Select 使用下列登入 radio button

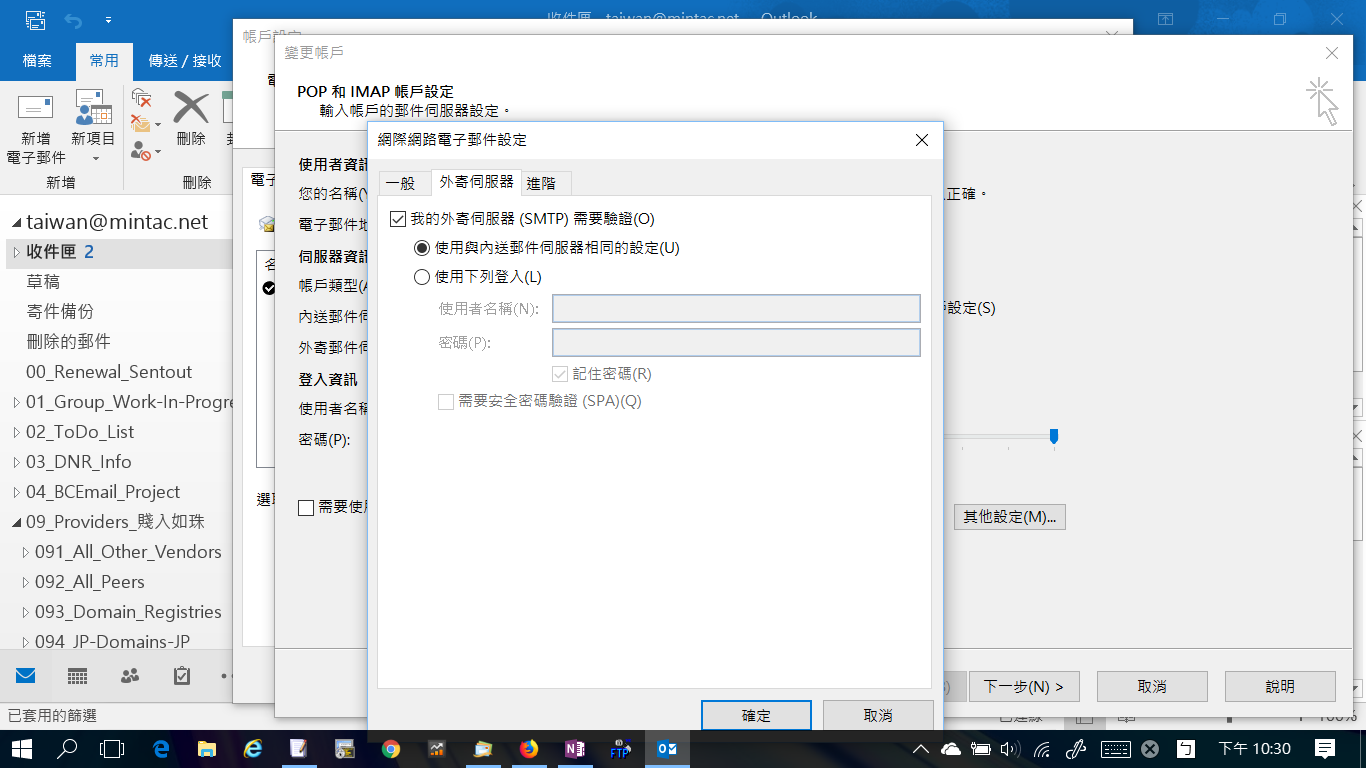coord(422,277)
